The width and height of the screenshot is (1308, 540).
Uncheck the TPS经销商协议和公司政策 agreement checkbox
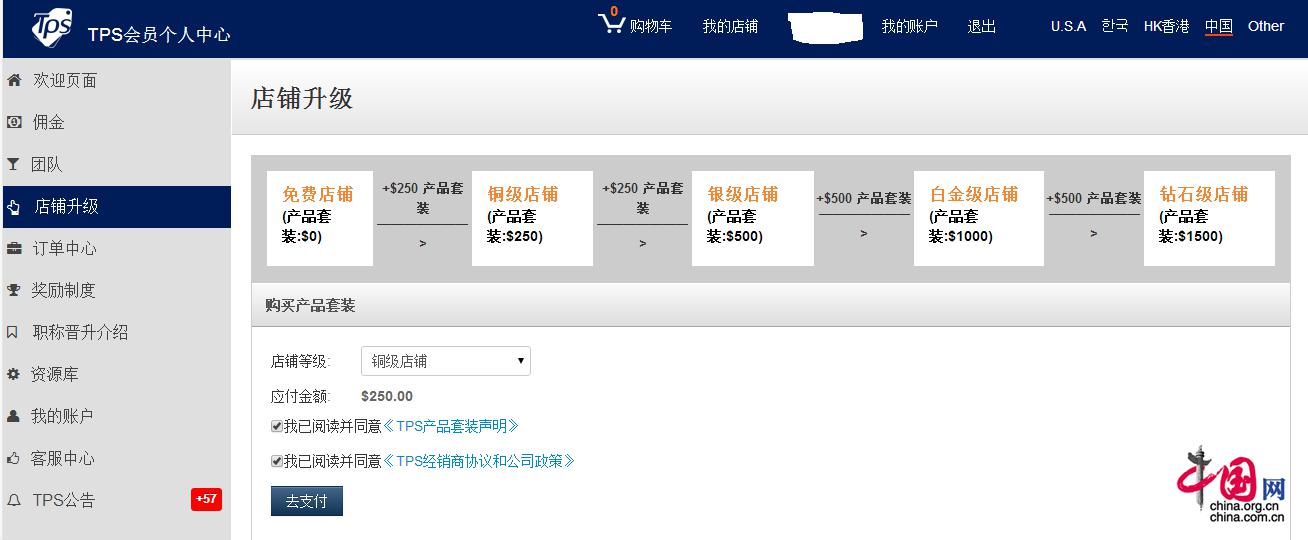pyautogui.click(x=277, y=461)
